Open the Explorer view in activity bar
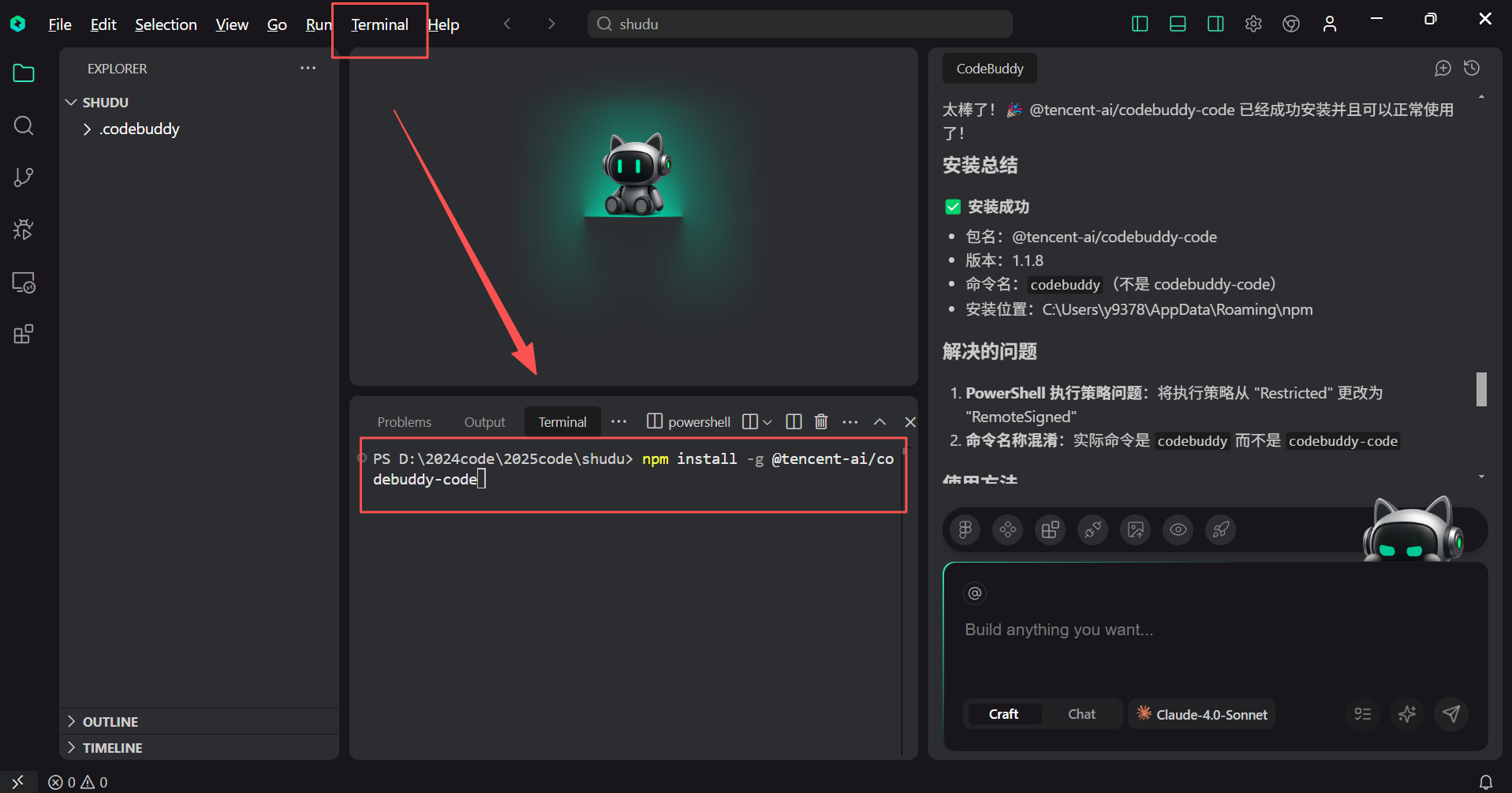 click(24, 73)
